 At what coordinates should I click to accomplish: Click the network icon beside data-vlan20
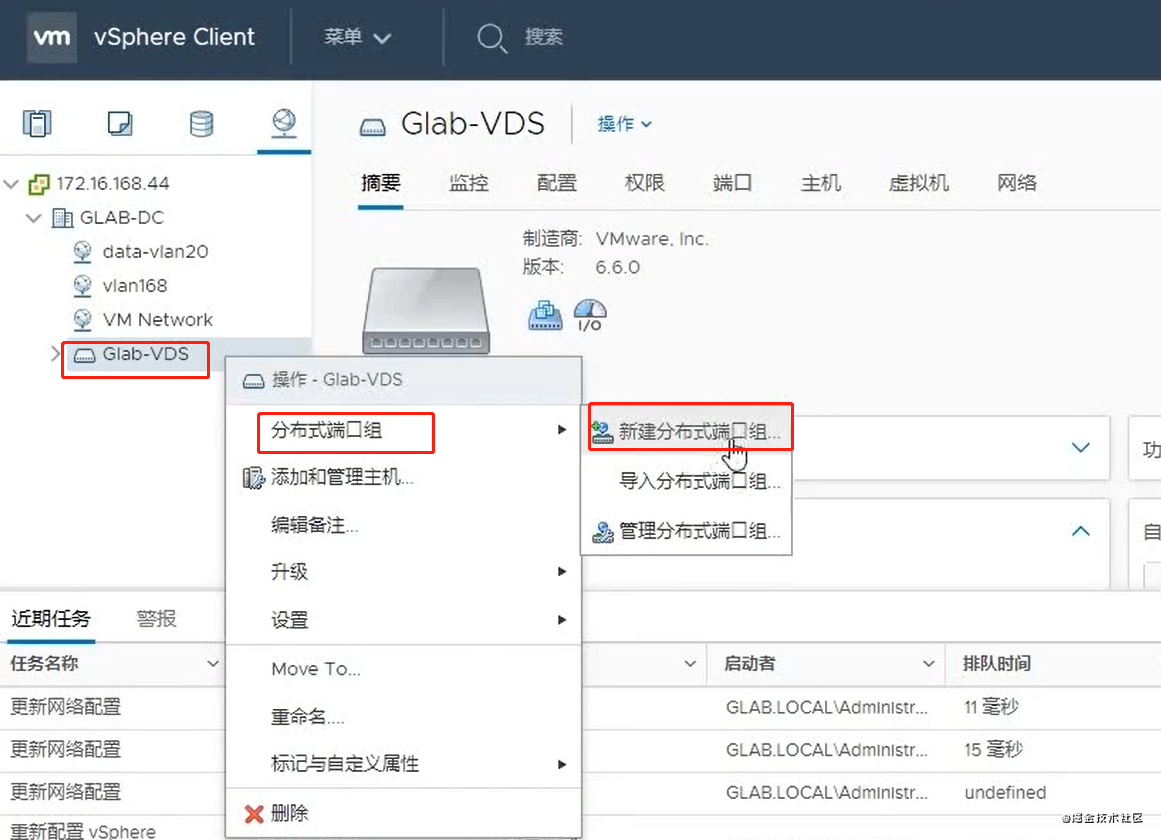[82, 252]
